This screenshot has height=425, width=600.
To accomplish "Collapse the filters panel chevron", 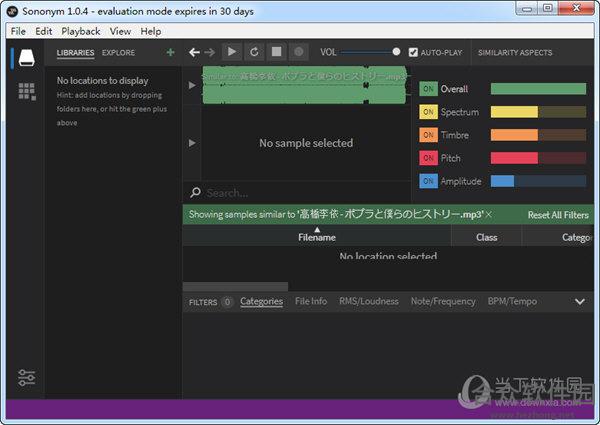I will 580,301.
